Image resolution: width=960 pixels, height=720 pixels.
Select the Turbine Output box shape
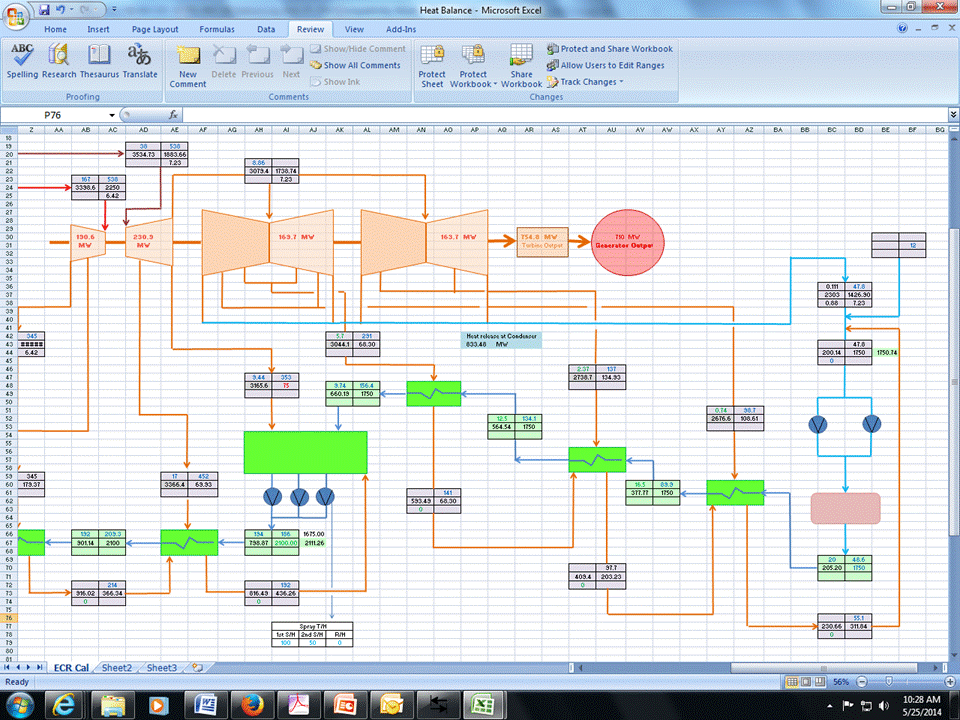coord(542,242)
